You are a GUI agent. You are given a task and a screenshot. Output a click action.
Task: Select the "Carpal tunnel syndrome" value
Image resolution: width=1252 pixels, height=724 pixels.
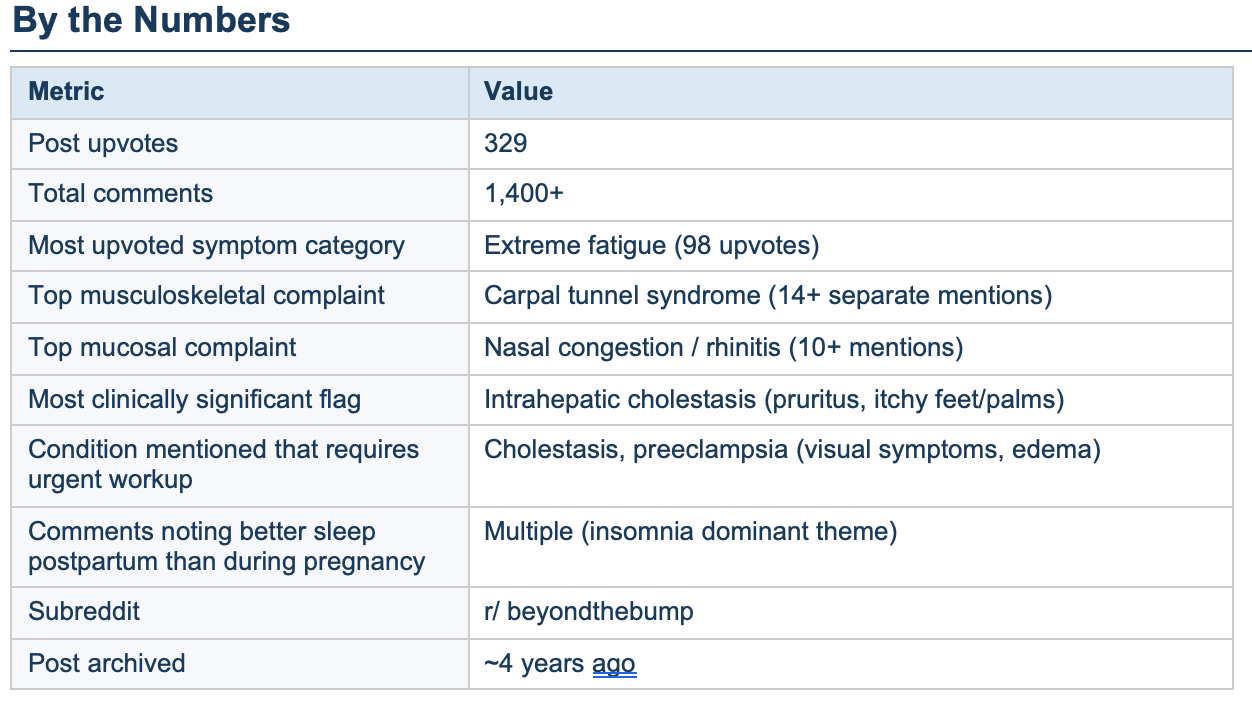(x=767, y=296)
